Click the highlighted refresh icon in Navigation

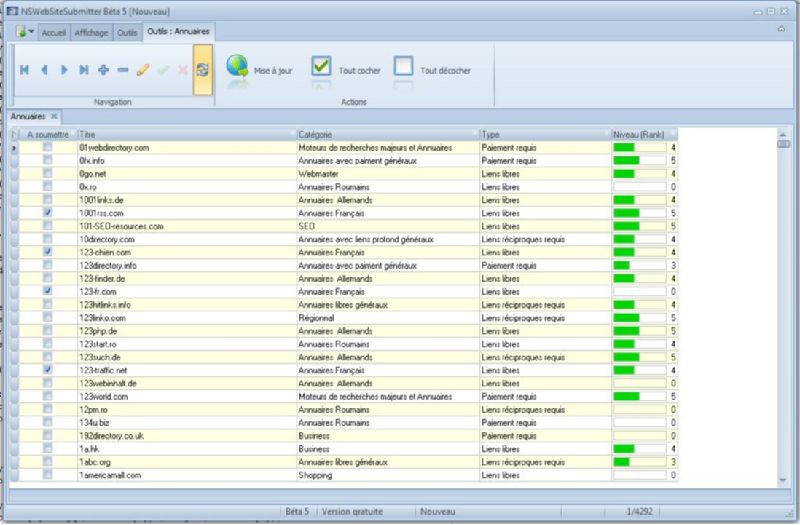[x=202, y=70]
